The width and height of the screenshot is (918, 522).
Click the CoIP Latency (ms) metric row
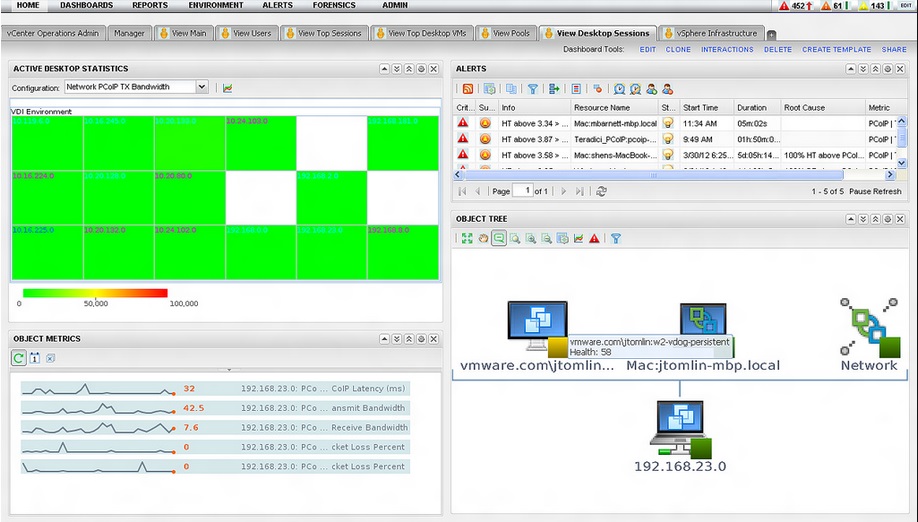pos(215,389)
